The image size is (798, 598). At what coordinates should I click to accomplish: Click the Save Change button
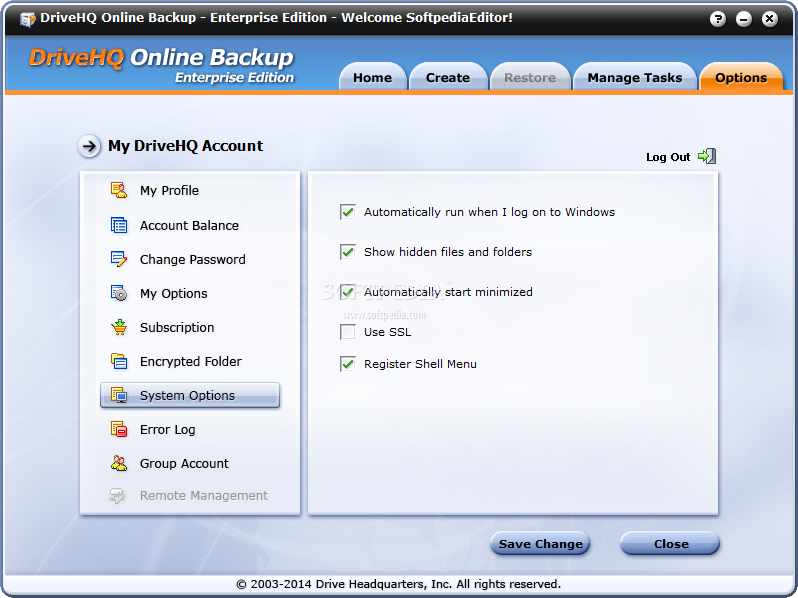[x=540, y=544]
